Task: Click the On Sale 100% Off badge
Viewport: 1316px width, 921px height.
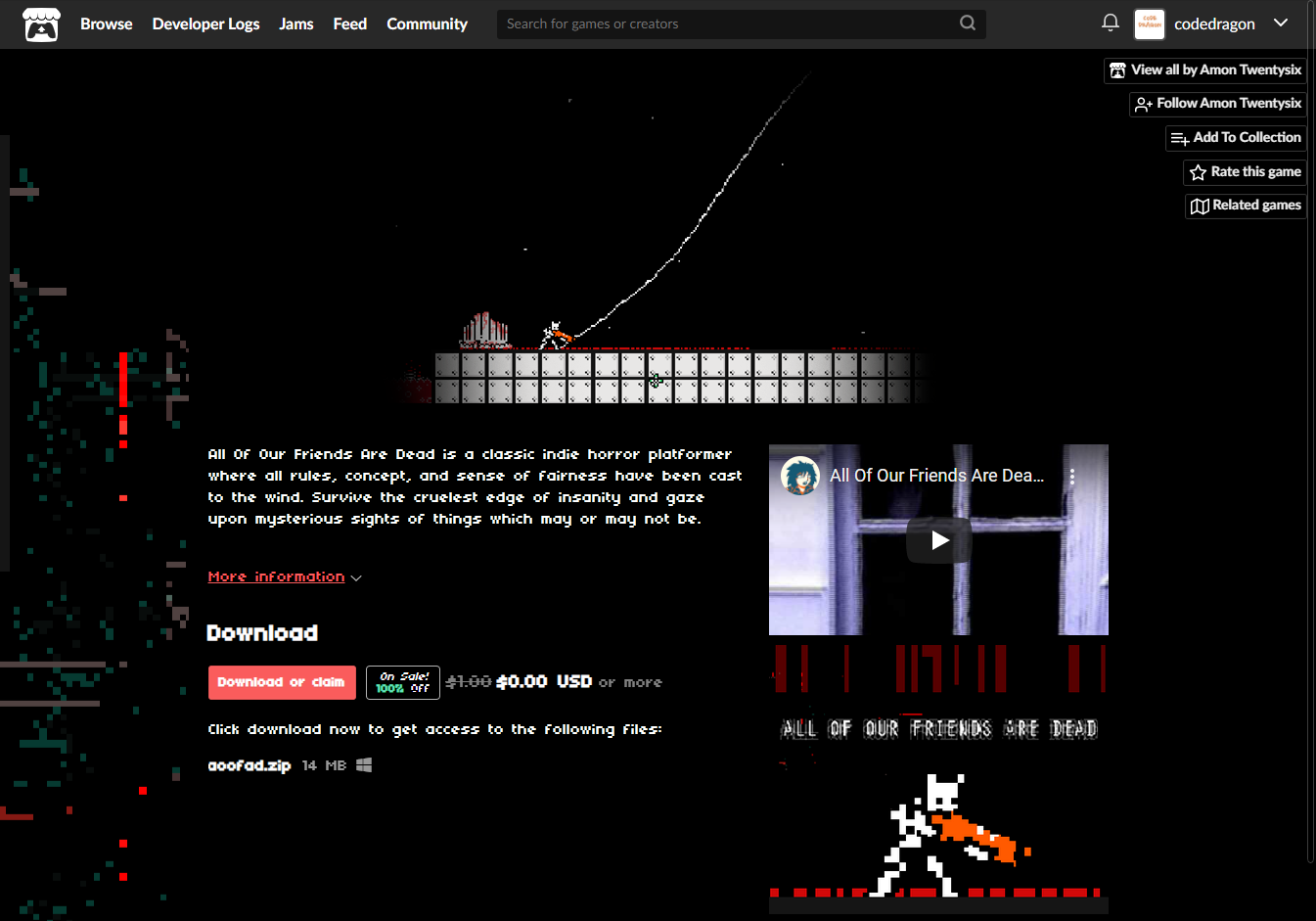Action: [403, 682]
